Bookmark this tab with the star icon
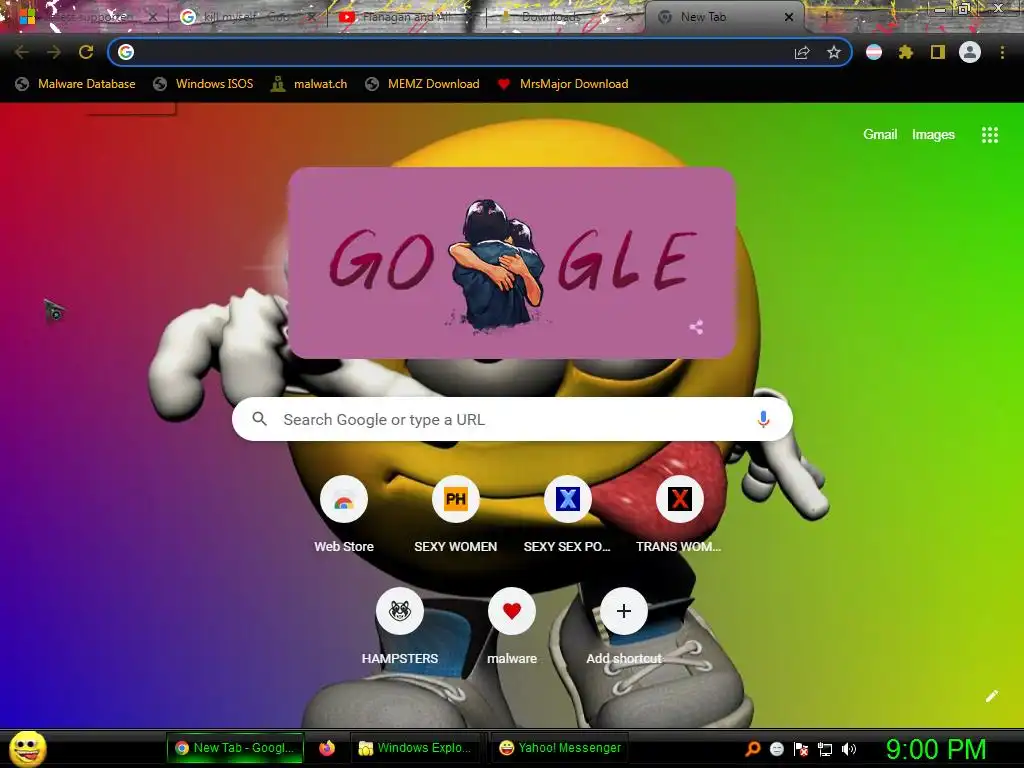Screen dimensions: 1024x768 click(x=834, y=52)
